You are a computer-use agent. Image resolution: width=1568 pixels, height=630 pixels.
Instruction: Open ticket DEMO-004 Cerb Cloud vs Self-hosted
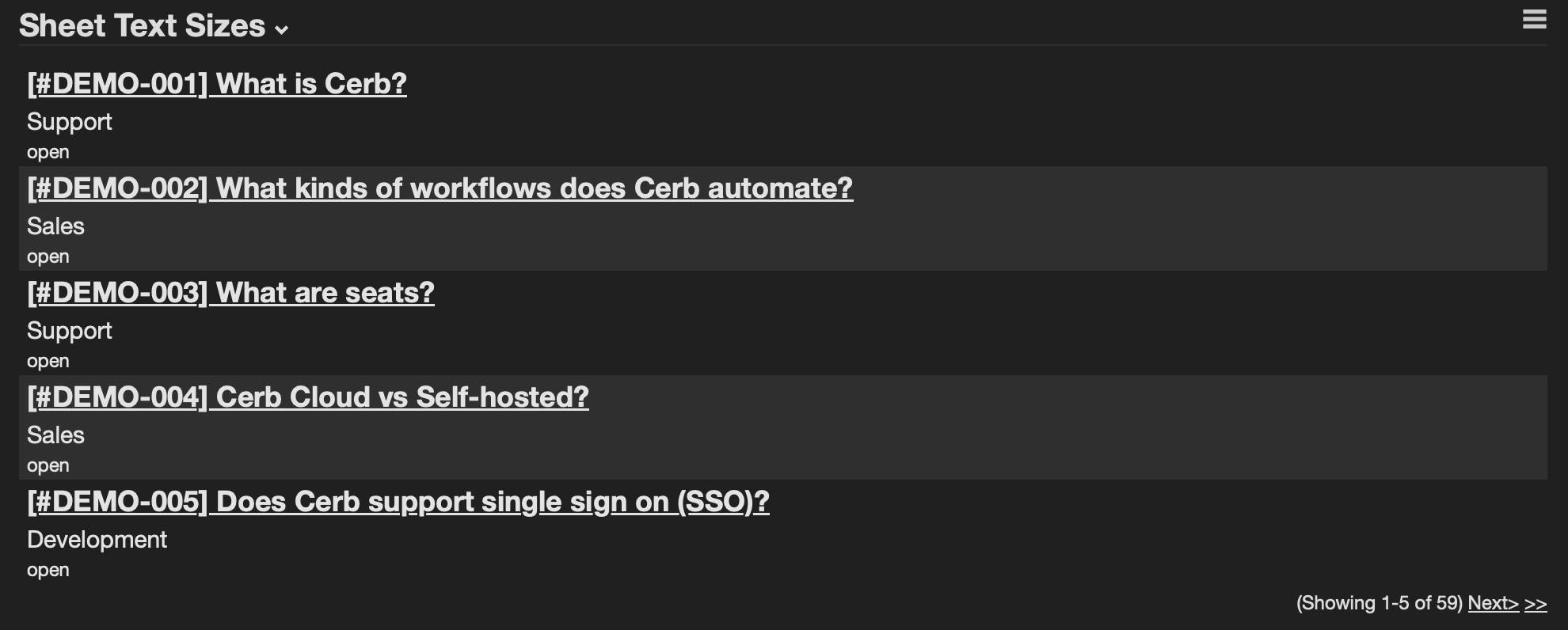pyautogui.click(x=308, y=397)
